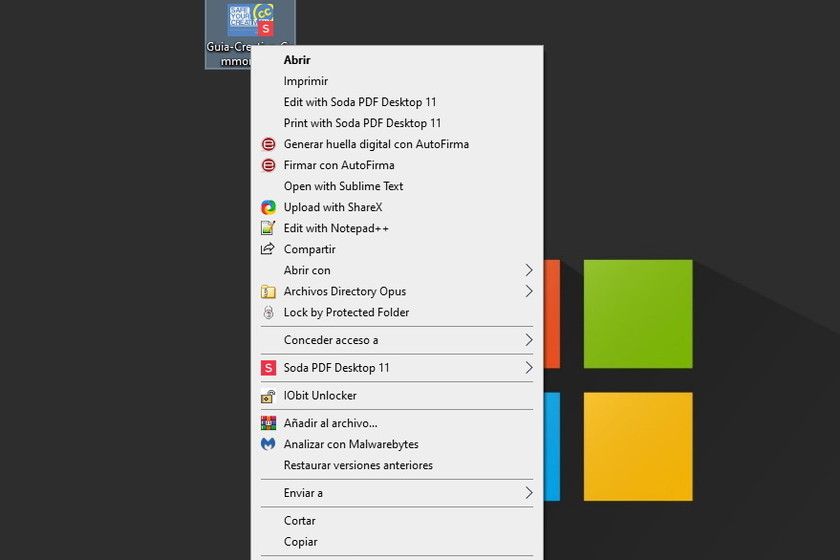Click the red Soda PDF icon

268,368
